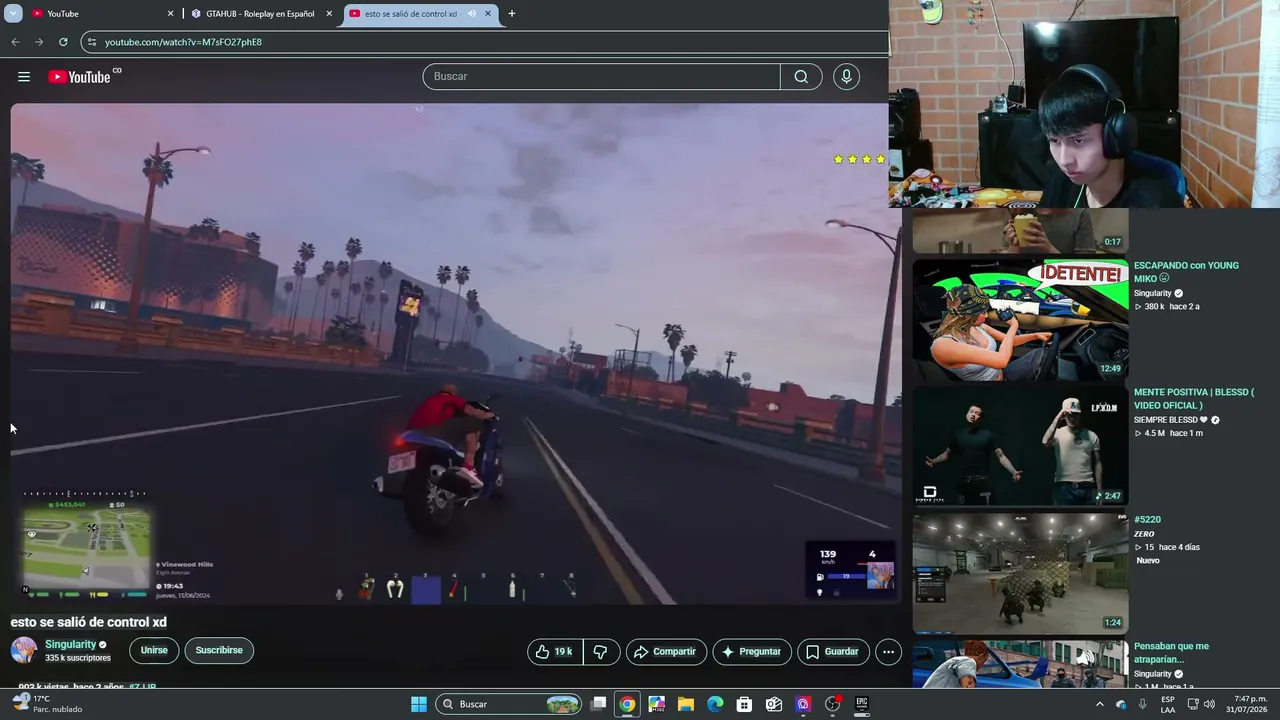The height and width of the screenshot is (720, 1280).
Task: Switch the ESP LAA input language
Action: click(x=1168, y=704)
